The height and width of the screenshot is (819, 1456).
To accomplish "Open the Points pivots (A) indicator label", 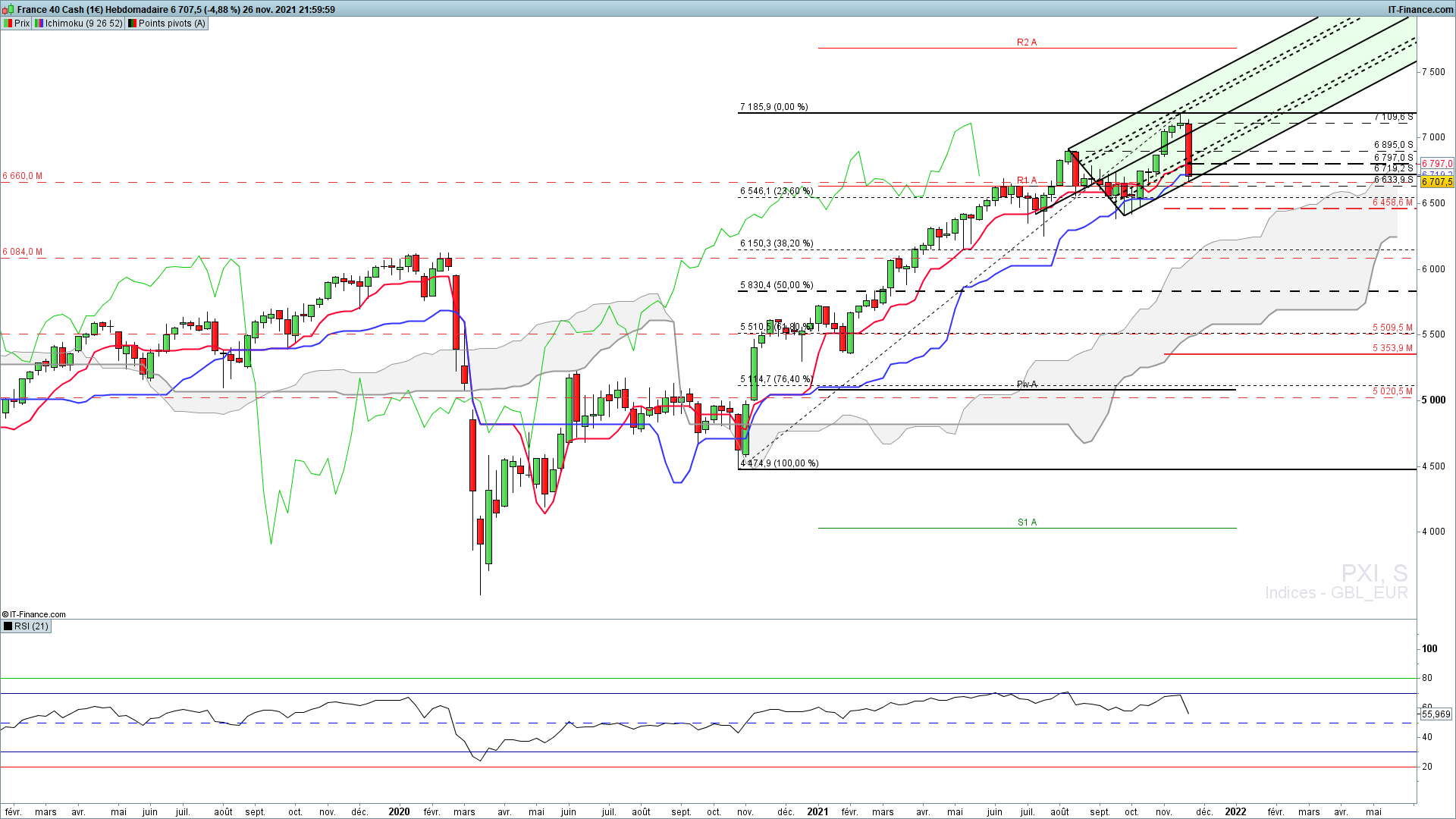I will coord(172,24).
